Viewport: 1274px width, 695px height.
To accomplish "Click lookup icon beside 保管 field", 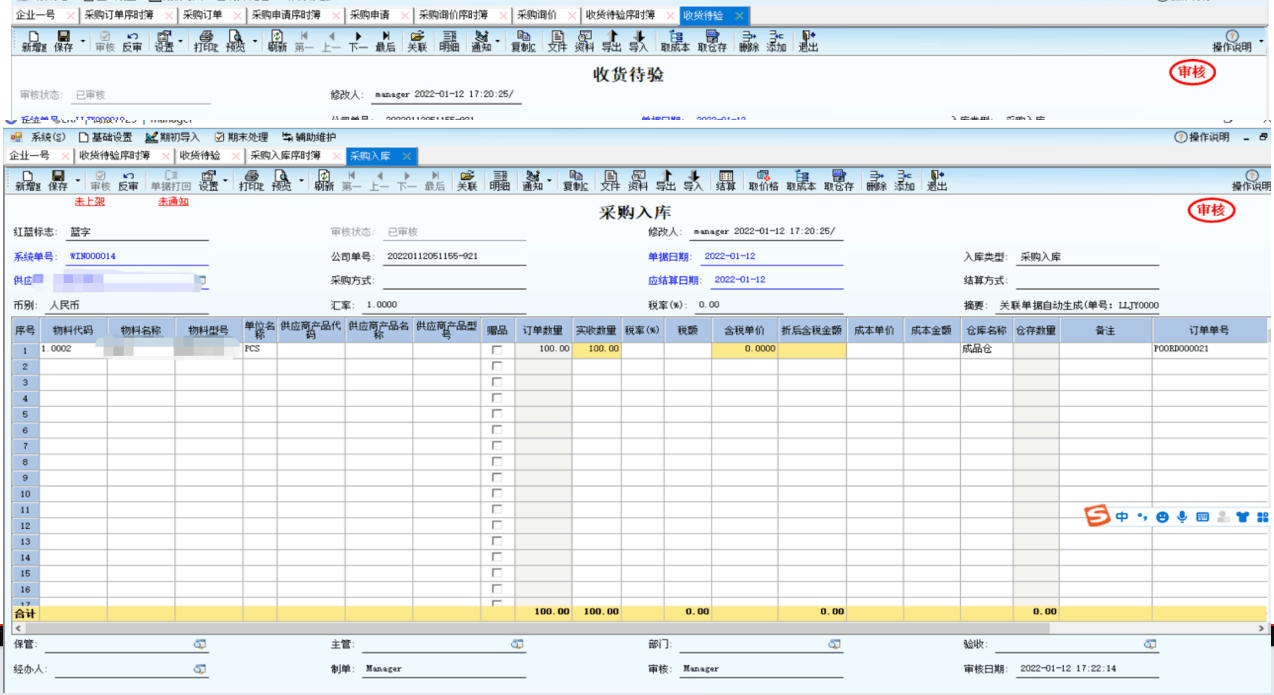I will tap(200, 645).
